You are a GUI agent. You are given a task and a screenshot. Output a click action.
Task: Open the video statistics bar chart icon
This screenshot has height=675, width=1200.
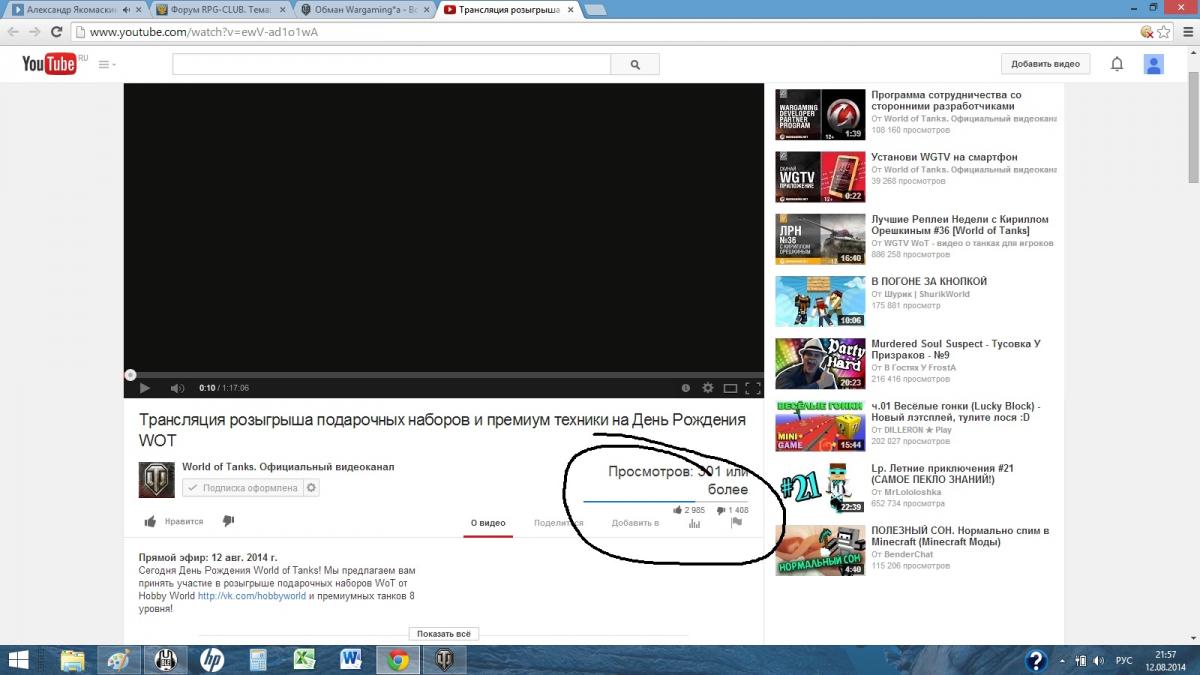point(694,523)
